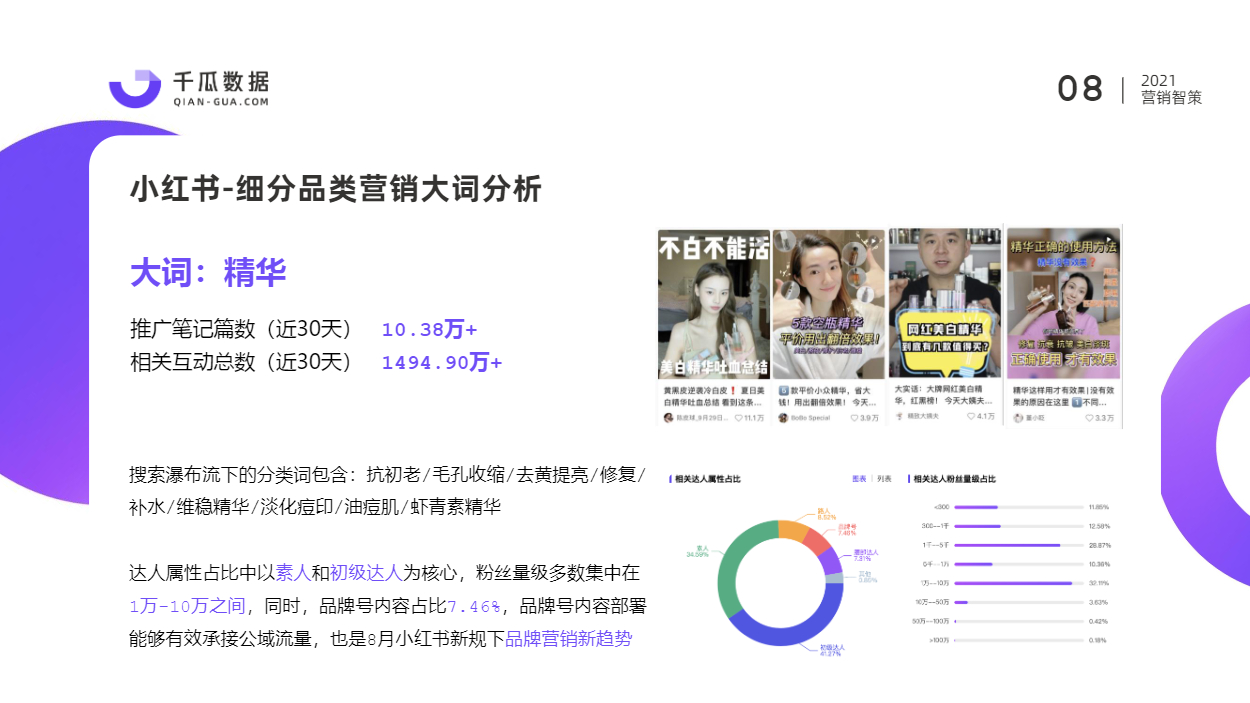The height and width of the screenshot is (703, 1250).
Task: Open the 不白不能活 note cover image
Action: pyautogui.click(x=713, y=304)
